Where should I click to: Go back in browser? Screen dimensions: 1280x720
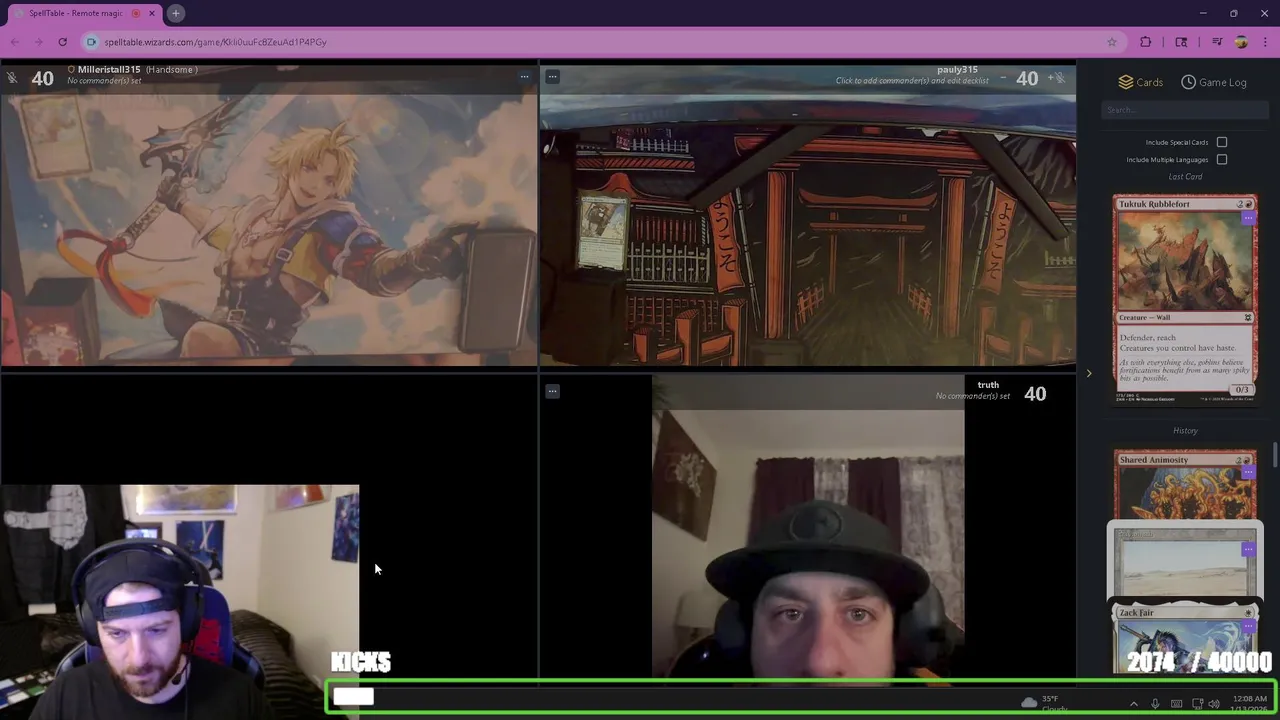point(14,42)
